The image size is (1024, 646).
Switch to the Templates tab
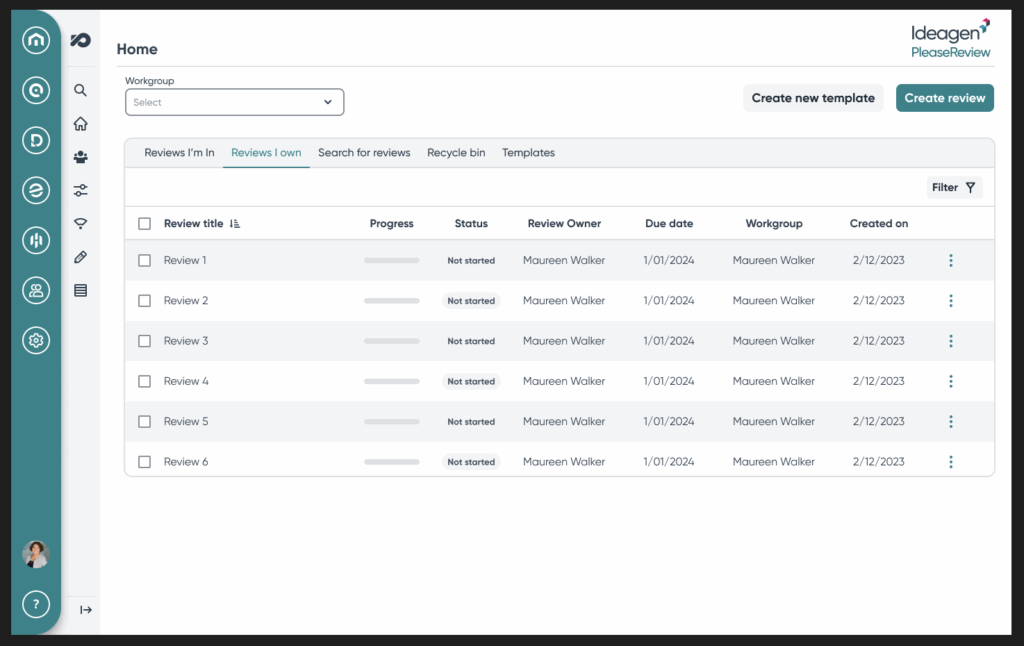click(x=528, y=153)
